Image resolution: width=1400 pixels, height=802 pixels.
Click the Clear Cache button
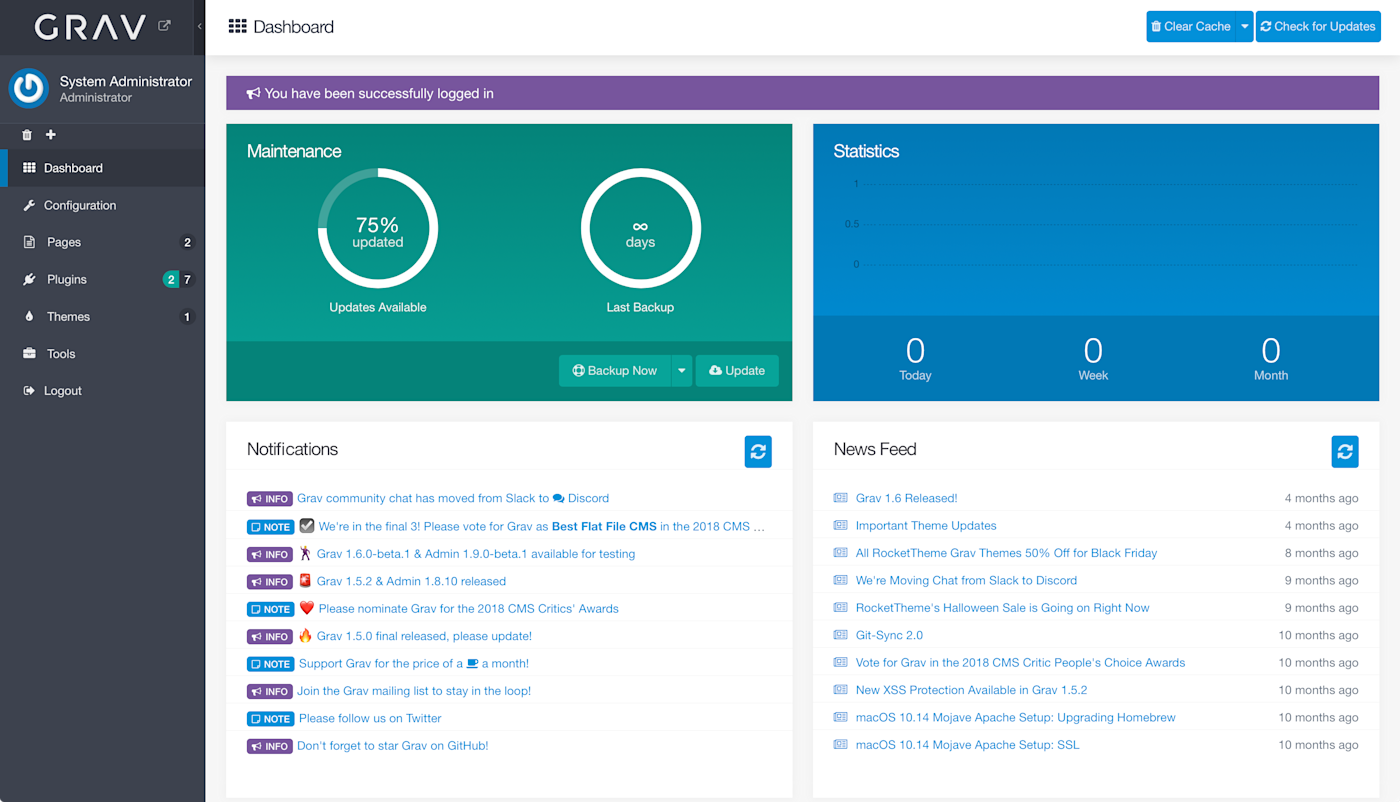(x=1190, y=27)
